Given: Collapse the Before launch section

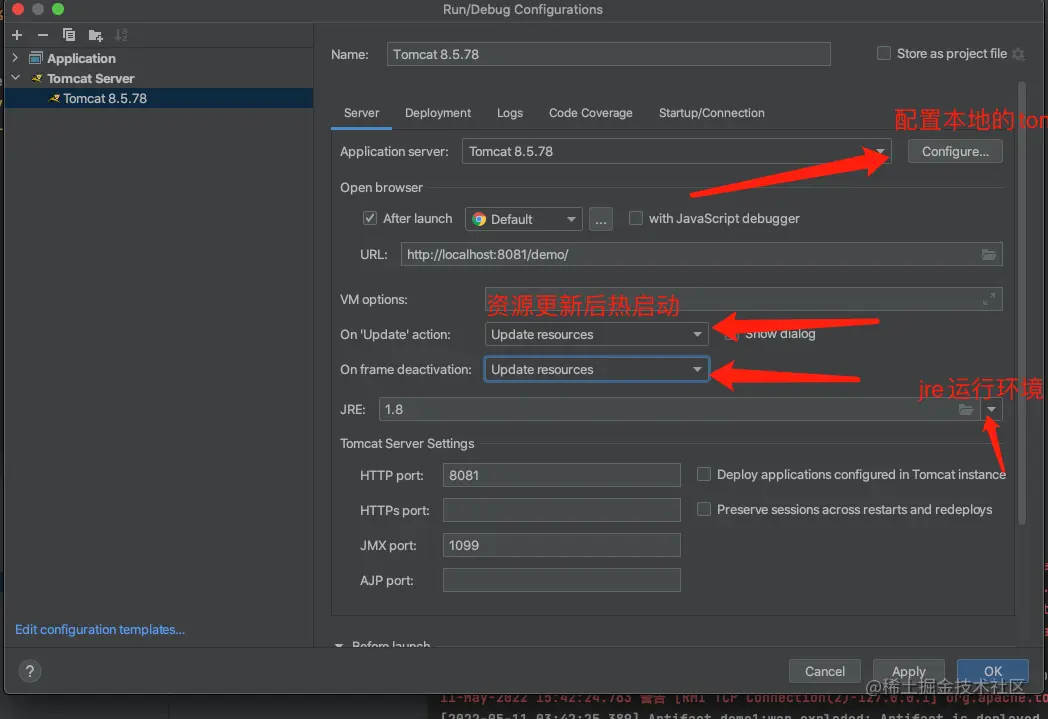Looking at the screenshot, I should click(x=339, y=645).
